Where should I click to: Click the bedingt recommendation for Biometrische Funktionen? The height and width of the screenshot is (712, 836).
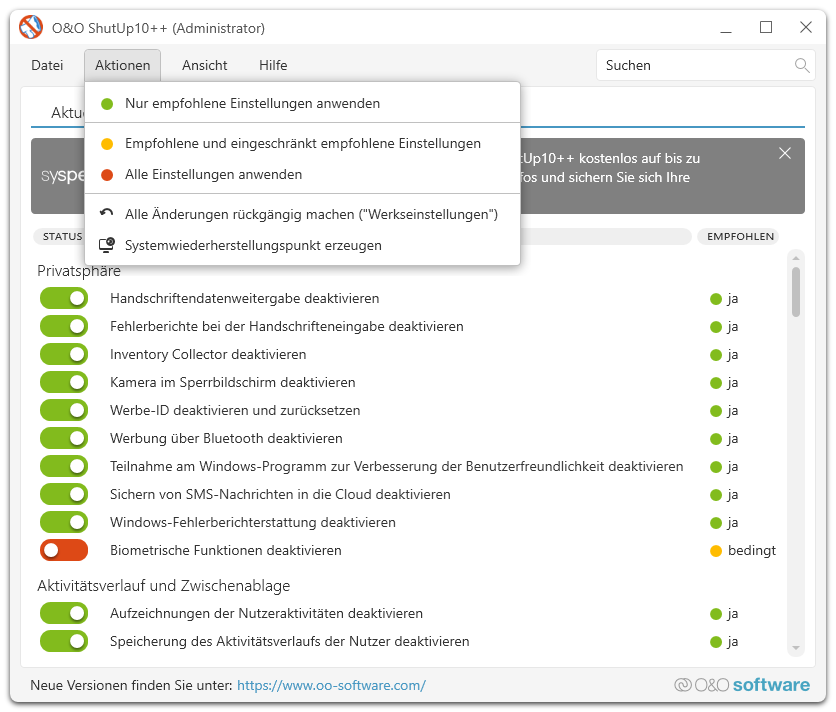point(743,550)
